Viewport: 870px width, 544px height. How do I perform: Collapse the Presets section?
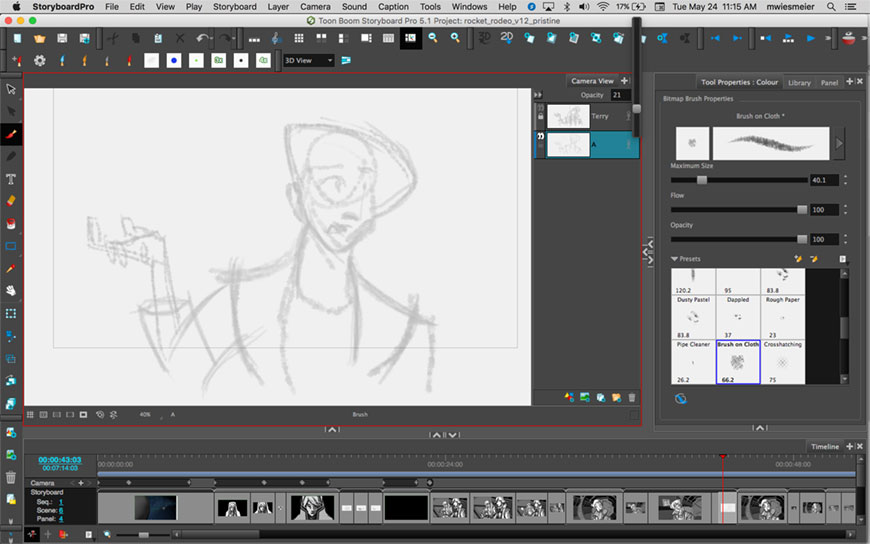click(674, 259)
